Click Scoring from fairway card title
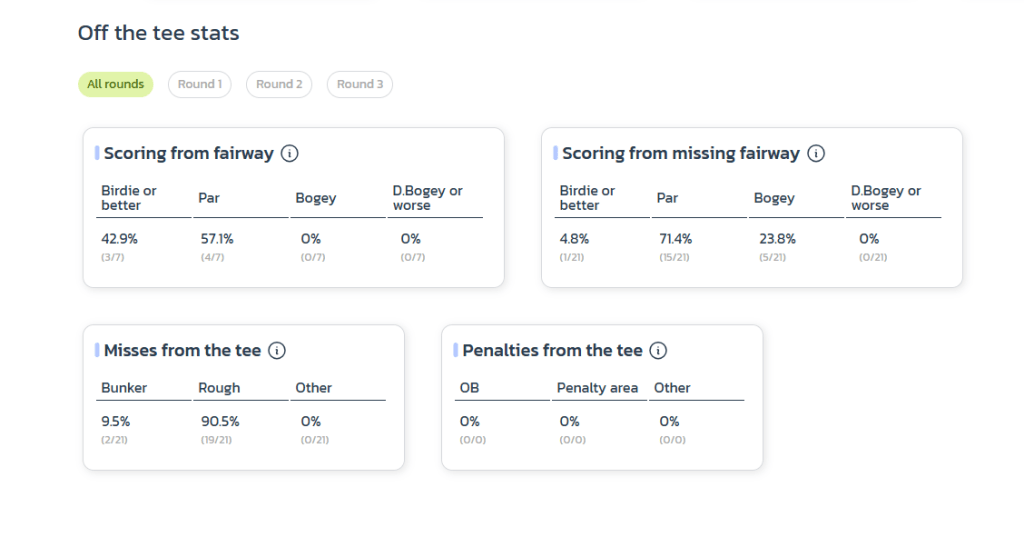 point(188,154)
